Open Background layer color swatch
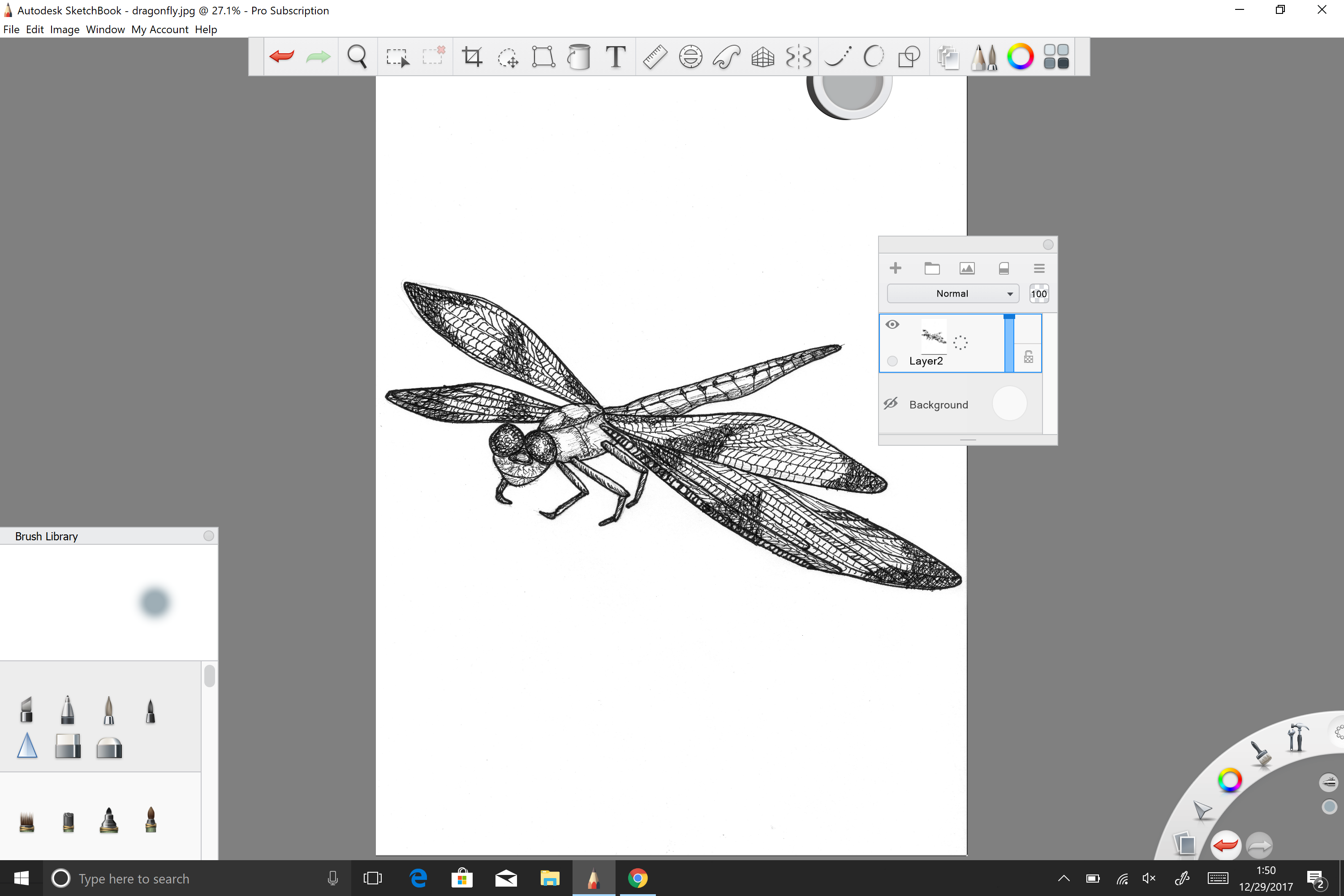1344x896 pixels. (1009, 404)
